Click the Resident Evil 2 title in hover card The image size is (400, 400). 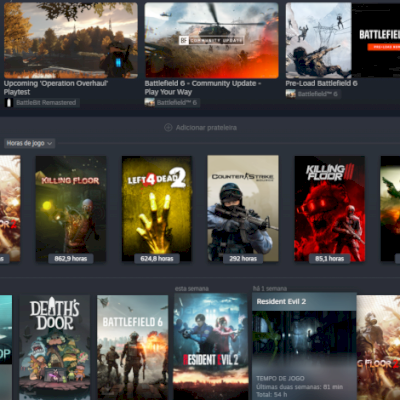point(281,301)
